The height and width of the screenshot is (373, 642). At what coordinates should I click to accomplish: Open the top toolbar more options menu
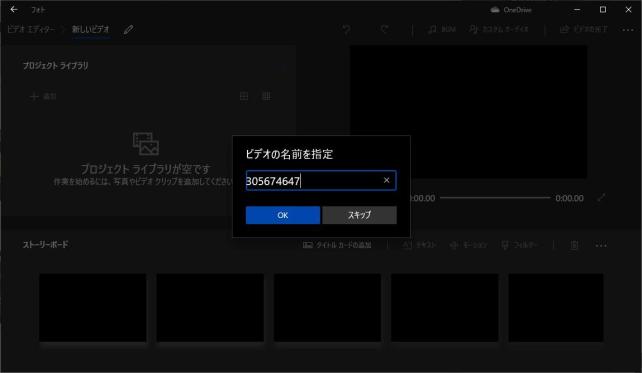tap(628, 30)
